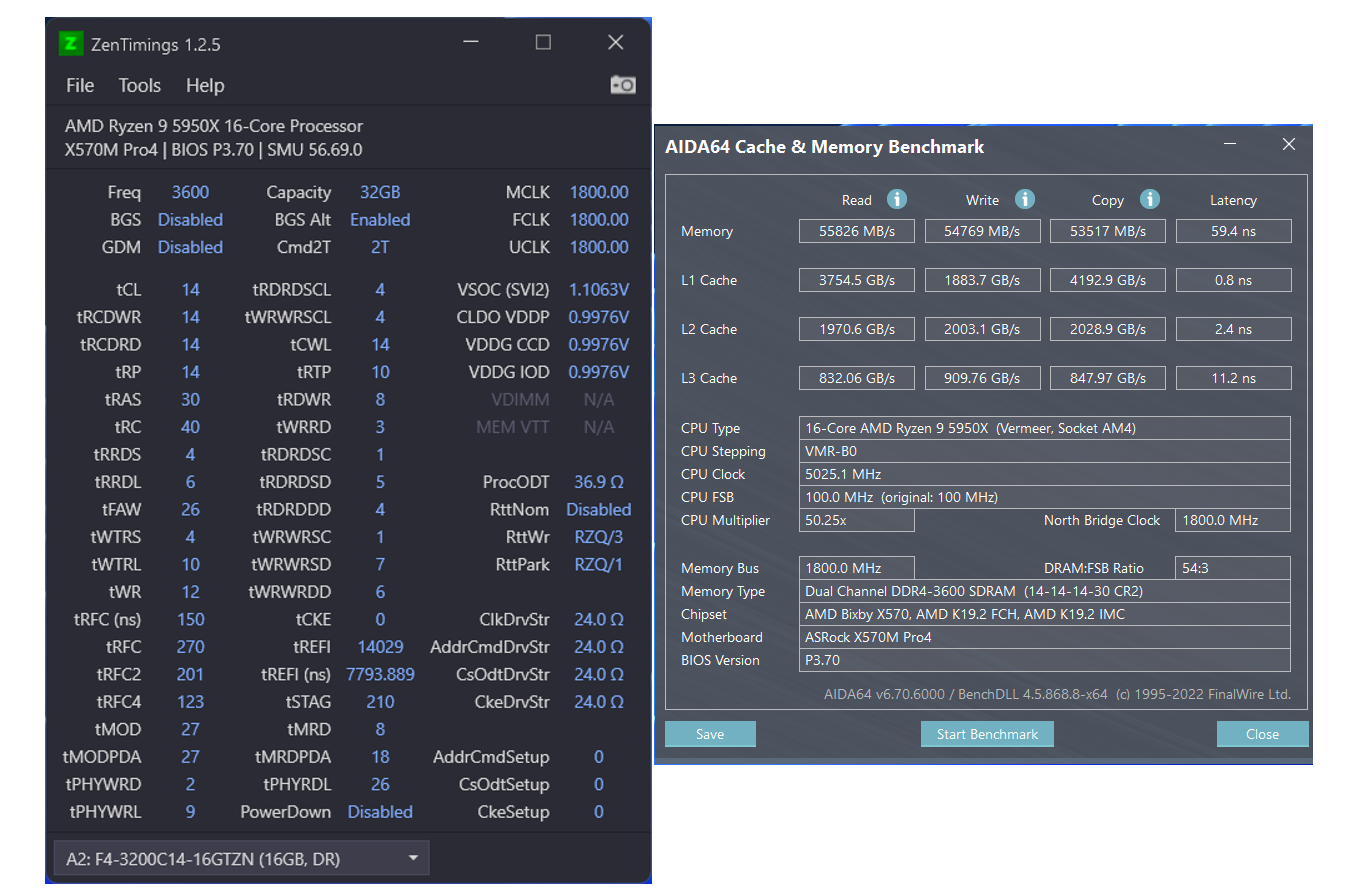Click the Memory Read value 55826 MB/s
This screenshot has width=1351, height=893.
pos(857,231)
